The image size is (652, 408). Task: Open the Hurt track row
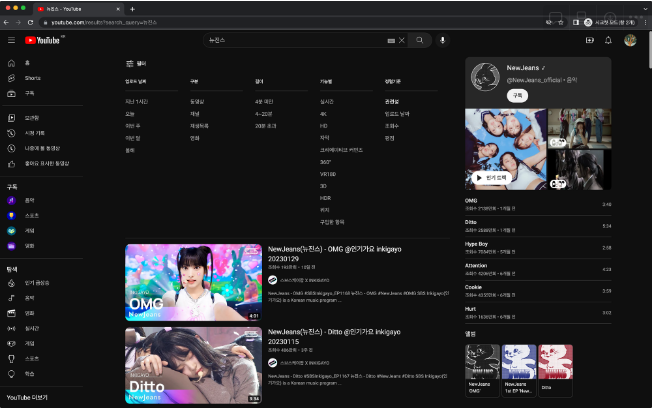click(538, 313)
